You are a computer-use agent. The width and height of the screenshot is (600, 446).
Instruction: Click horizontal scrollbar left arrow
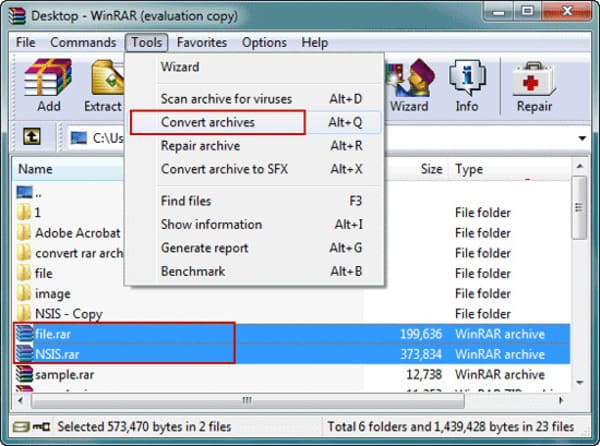20,400
